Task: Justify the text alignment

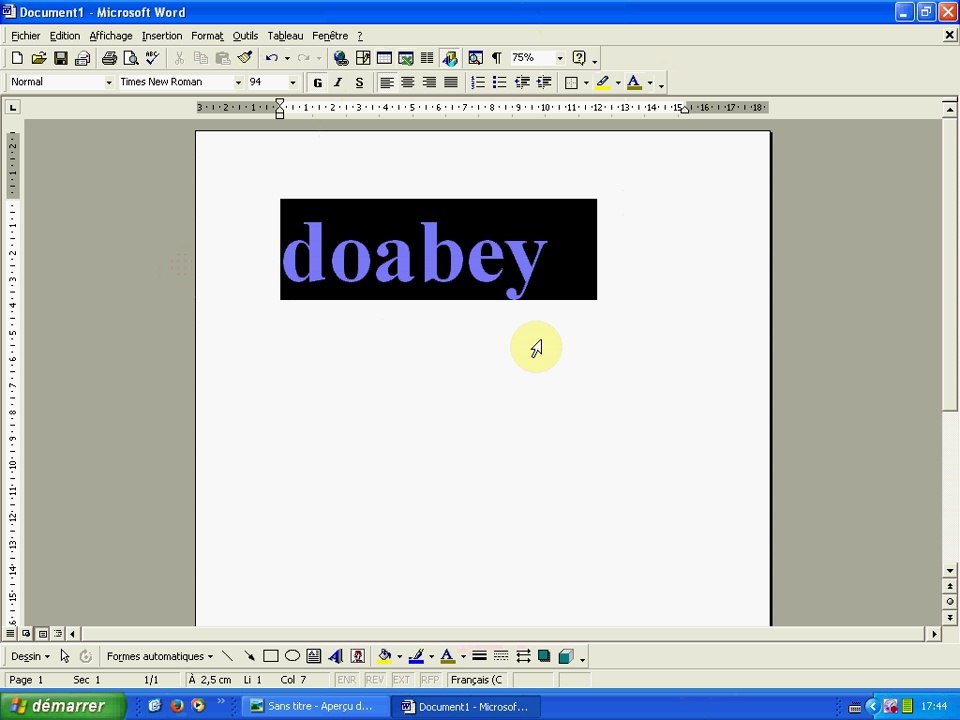Action: pos(451,83)
